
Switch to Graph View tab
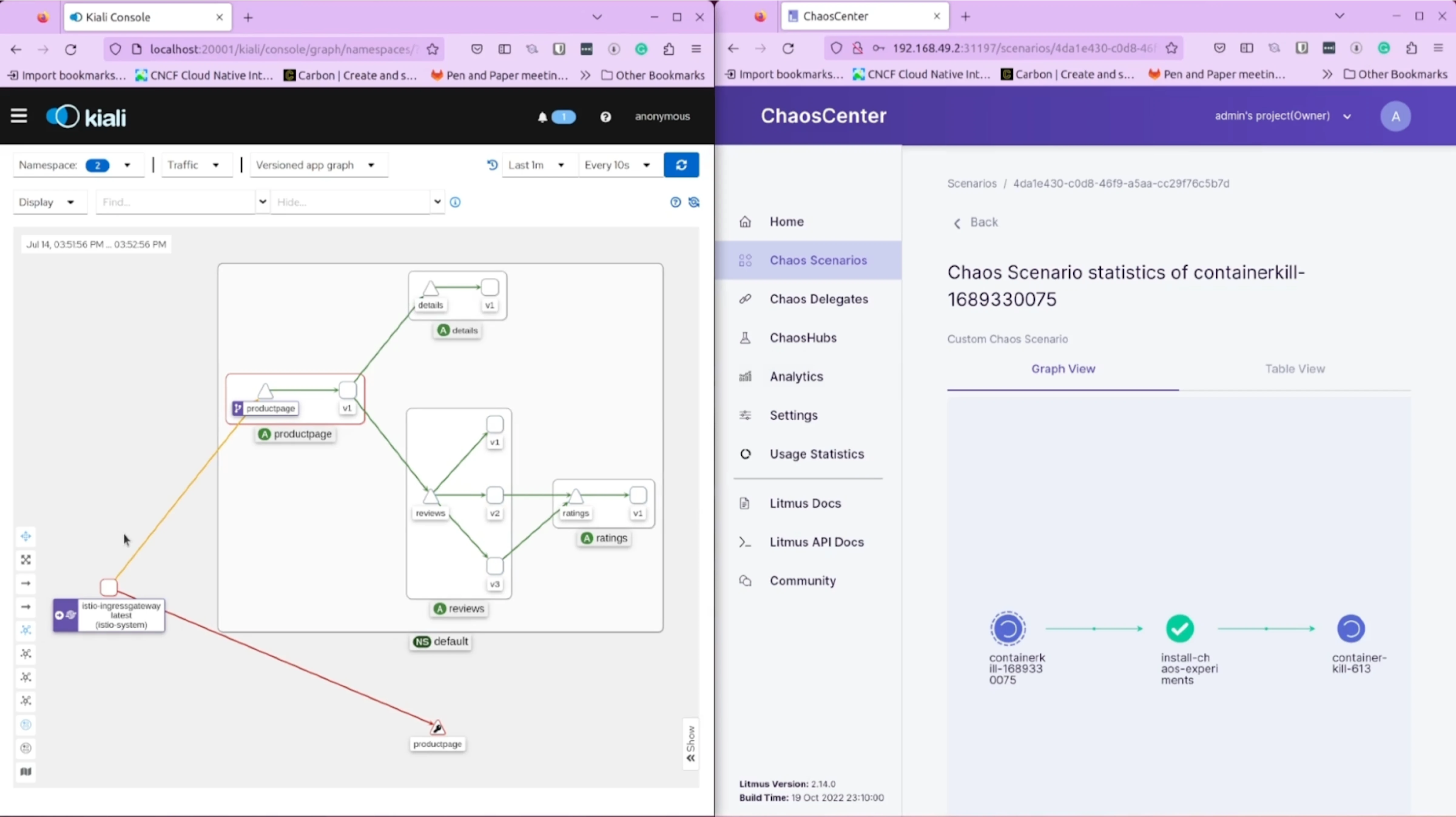tap(1063, 369)
